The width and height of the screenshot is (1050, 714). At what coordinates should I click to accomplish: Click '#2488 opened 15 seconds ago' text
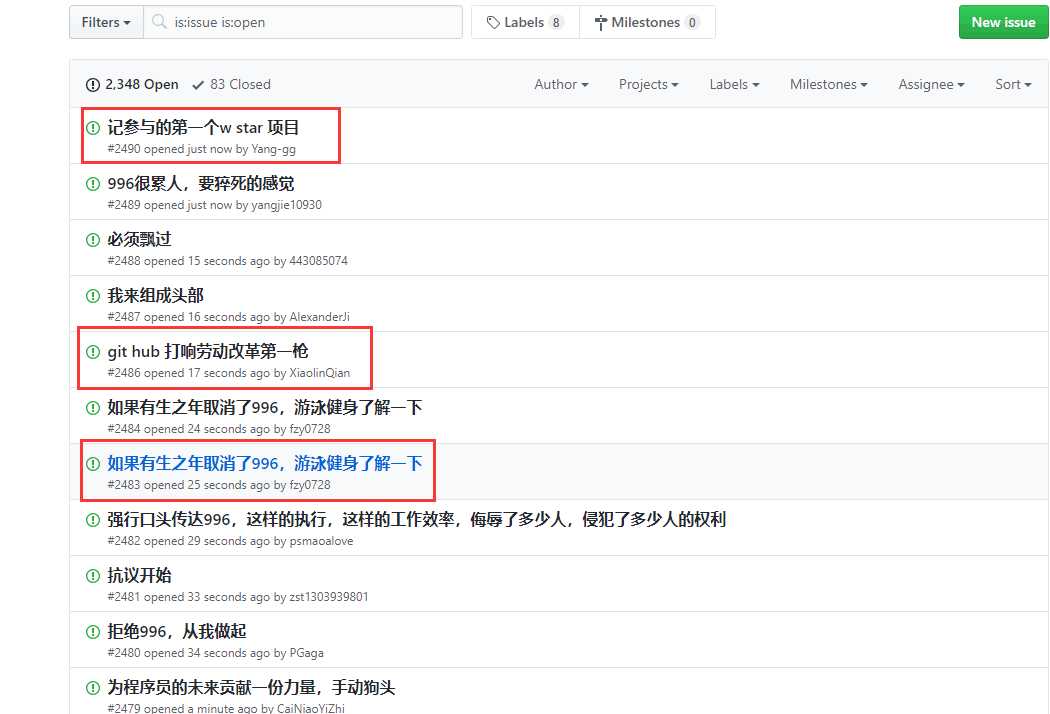coord(188,261)
